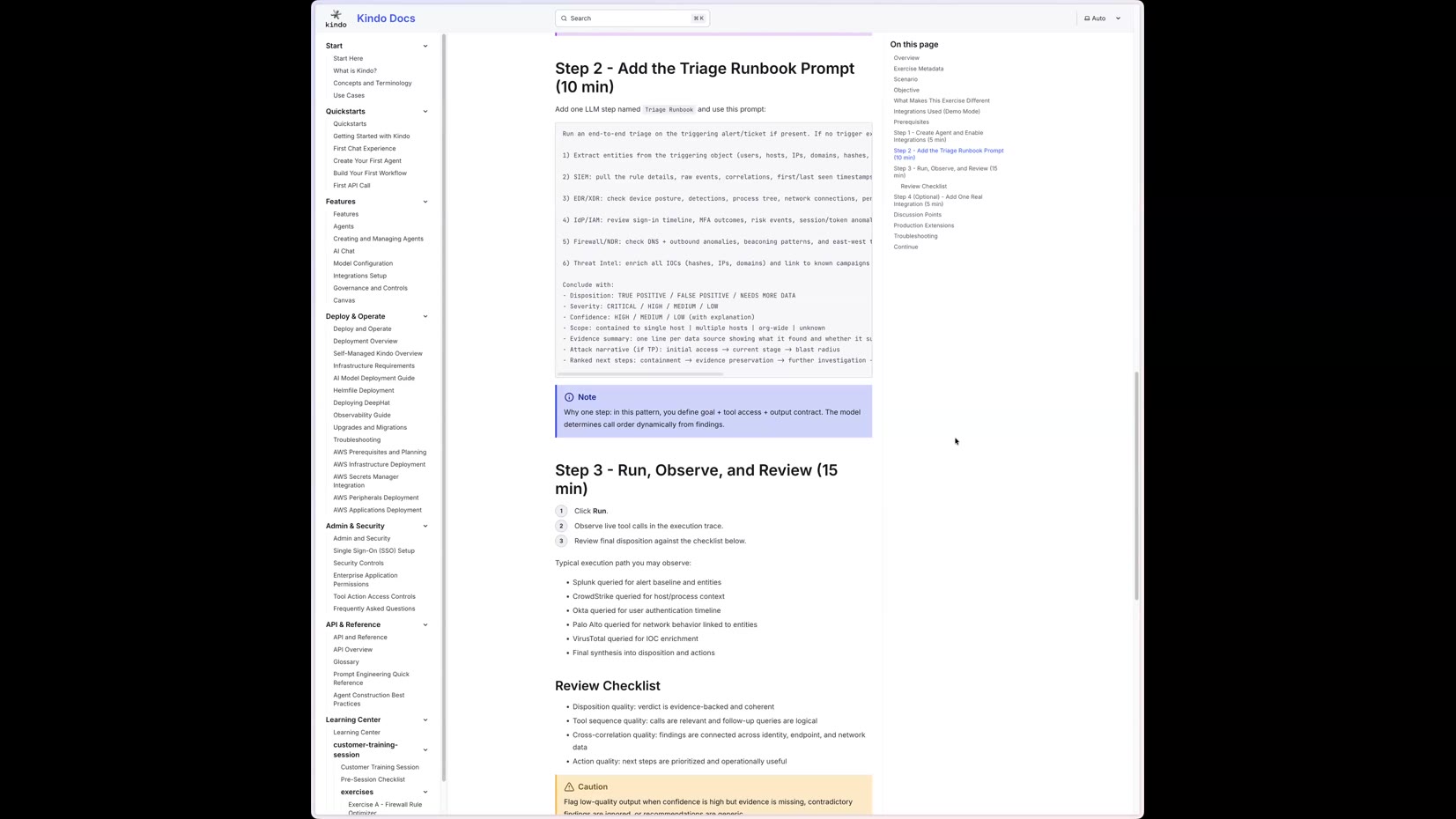The height and width of the screenshot is (819, 1456).
Task: Collapse the Quickstarts sidebar section
Action: coord(425,111)
